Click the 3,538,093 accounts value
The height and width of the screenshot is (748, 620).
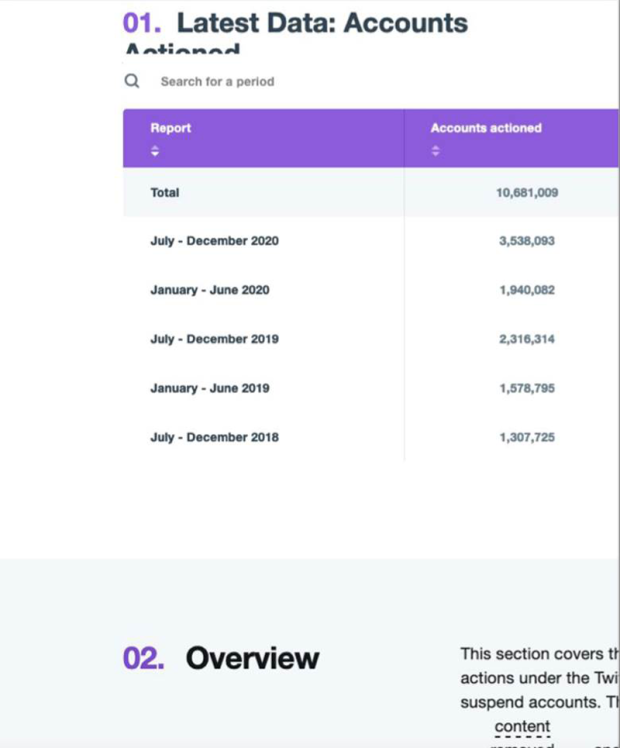pos(526,241)
